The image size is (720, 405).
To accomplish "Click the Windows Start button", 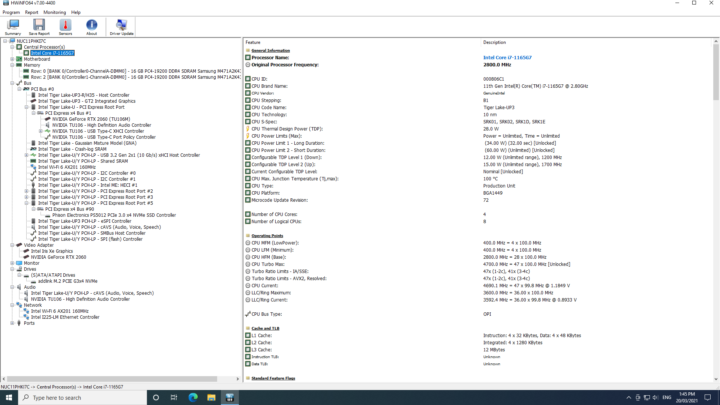I will (x=9, y=398).
